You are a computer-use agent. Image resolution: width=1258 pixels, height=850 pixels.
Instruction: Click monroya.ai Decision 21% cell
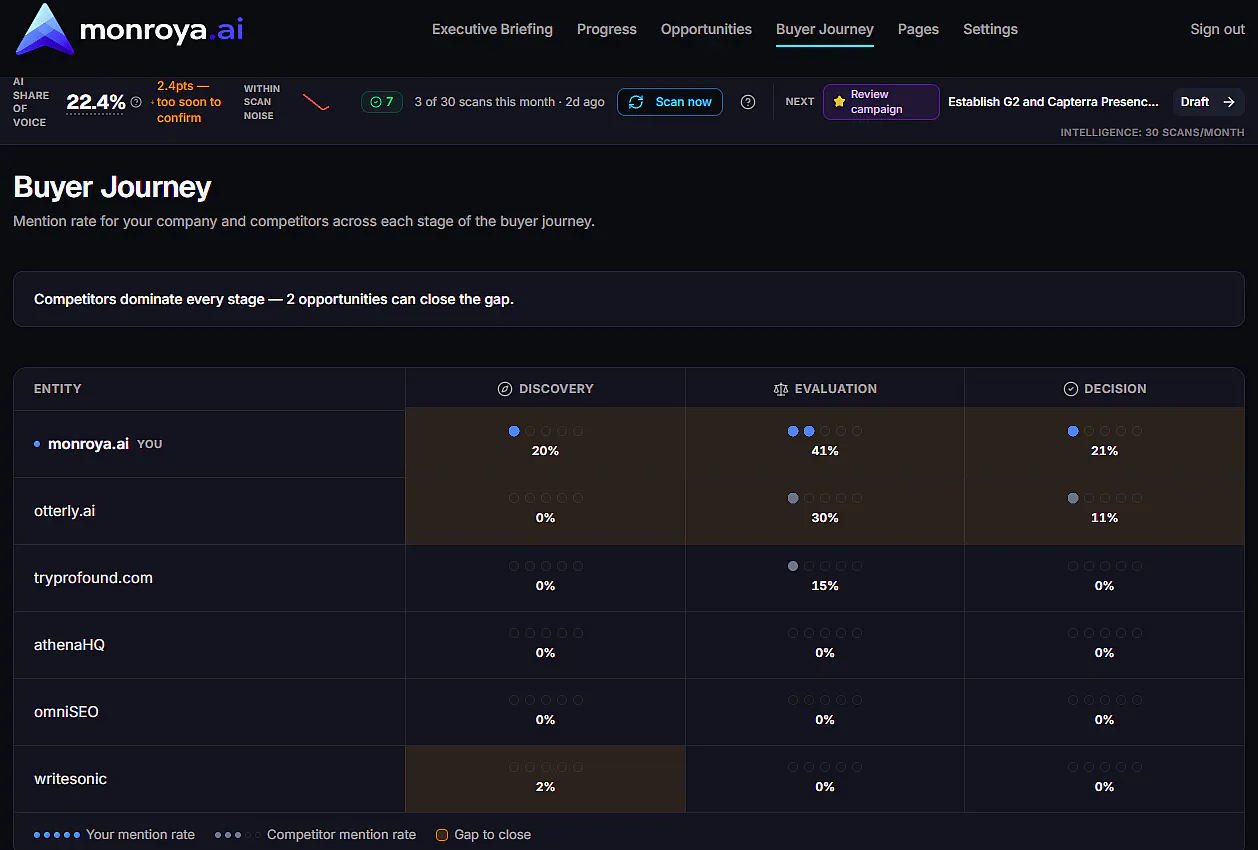pos(1104,444)
